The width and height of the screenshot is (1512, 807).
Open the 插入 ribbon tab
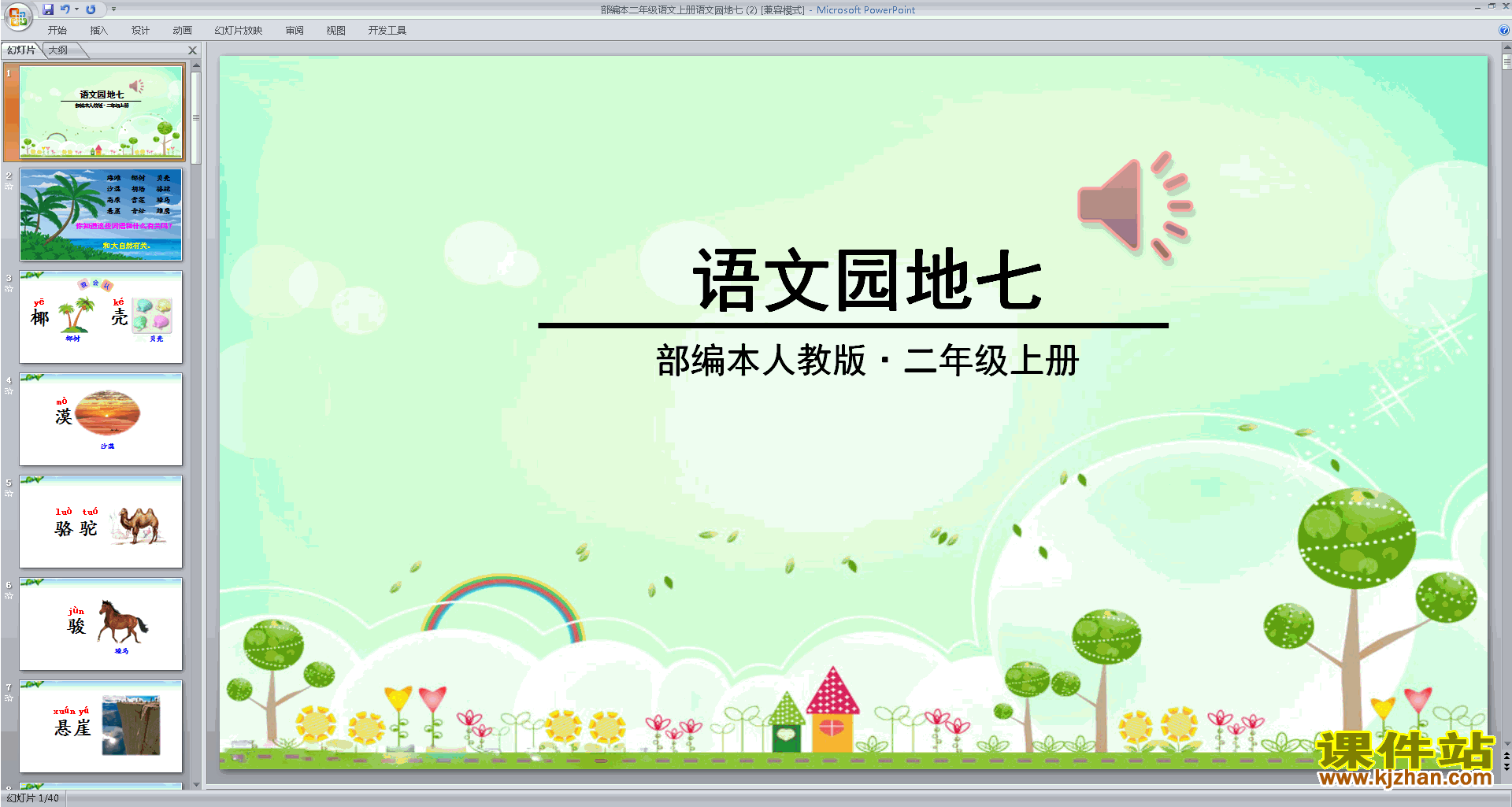[98, 31]
